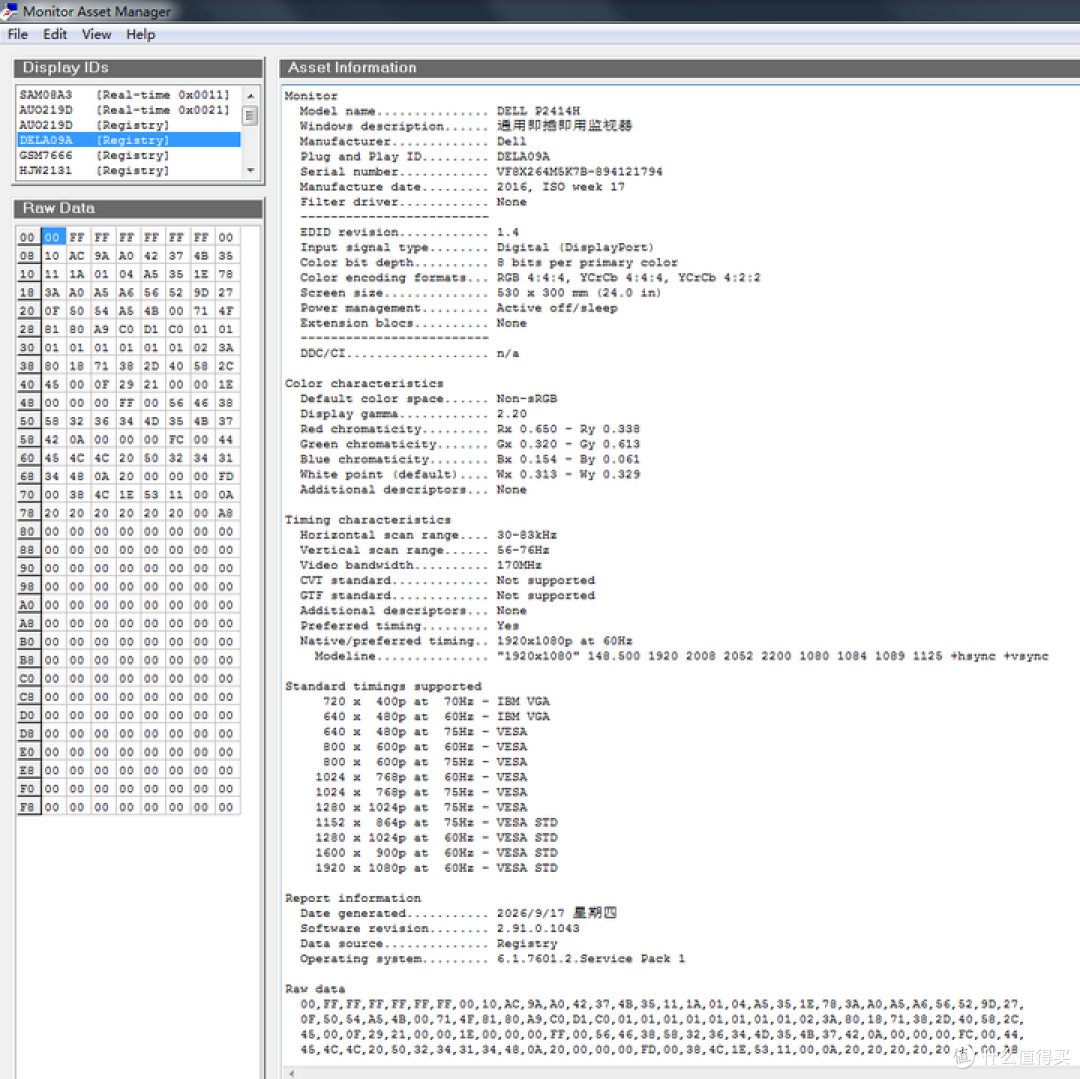Click raw data row header 60
The width and height of the screenshot is (1080, 1079).
28,458
